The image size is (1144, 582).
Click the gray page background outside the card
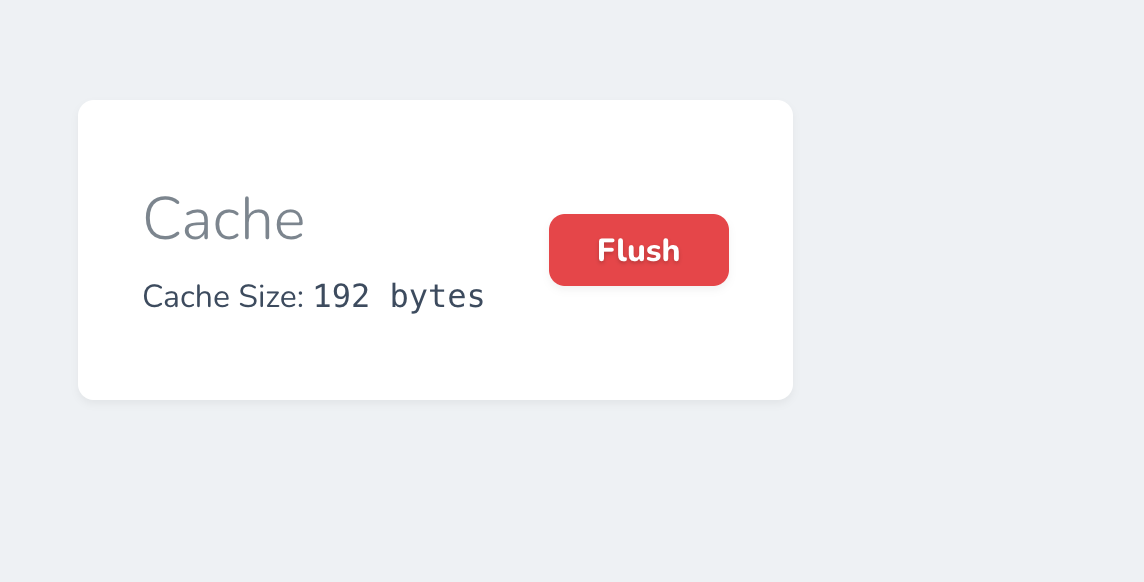pos(960,300)
